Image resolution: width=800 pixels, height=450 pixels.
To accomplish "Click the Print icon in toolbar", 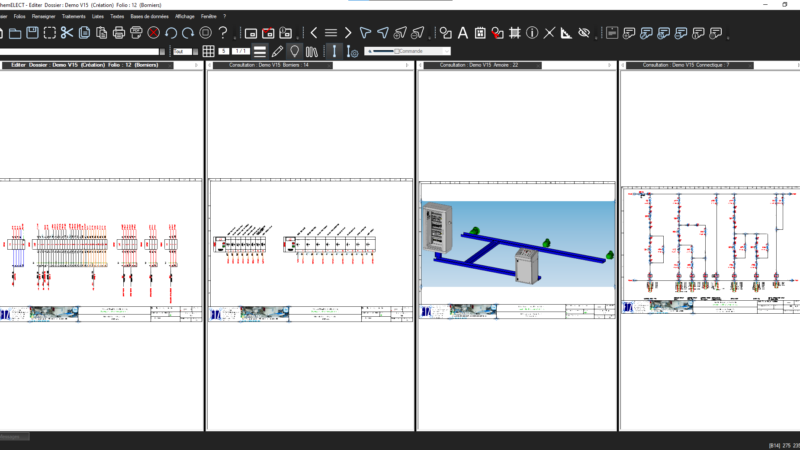I will coord(119,33).
